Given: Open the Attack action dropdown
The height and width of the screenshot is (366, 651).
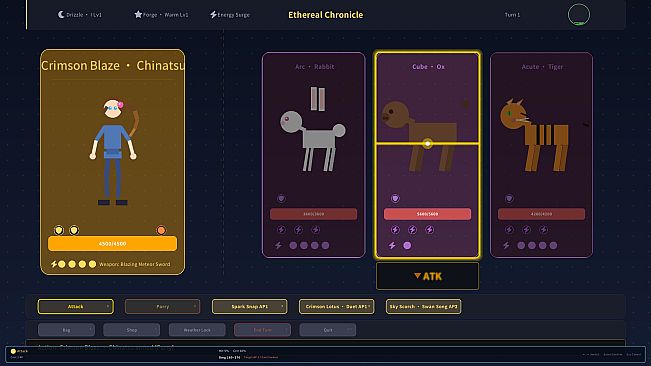Looking at the screenshot, I should (x=76, y=307).
